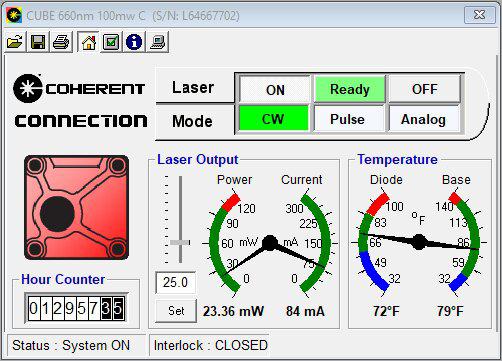This screenshot has width=502, height=361.
Task: Click the Coherent app icon in title bar
Action: coord(14,15)
